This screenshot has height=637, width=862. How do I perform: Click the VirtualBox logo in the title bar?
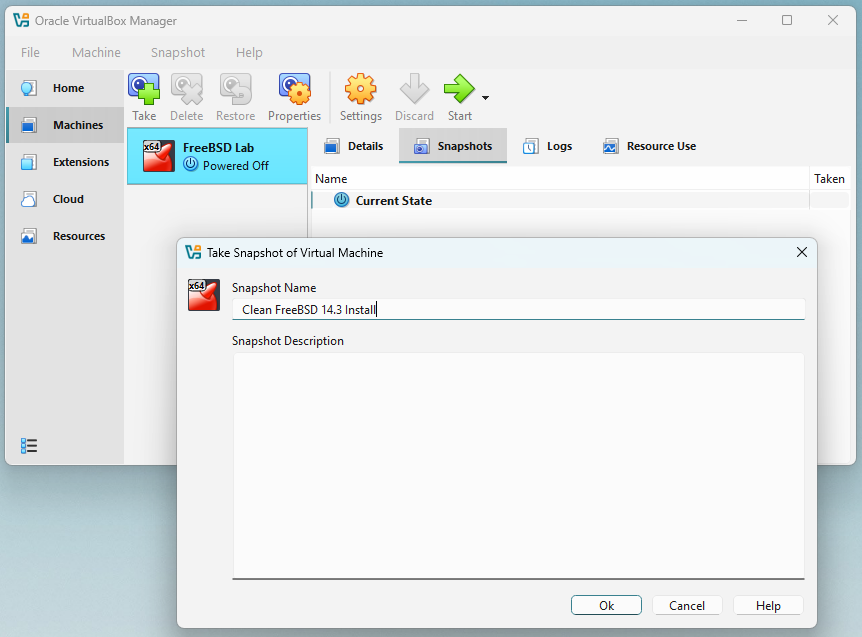(x=21, y=20)
